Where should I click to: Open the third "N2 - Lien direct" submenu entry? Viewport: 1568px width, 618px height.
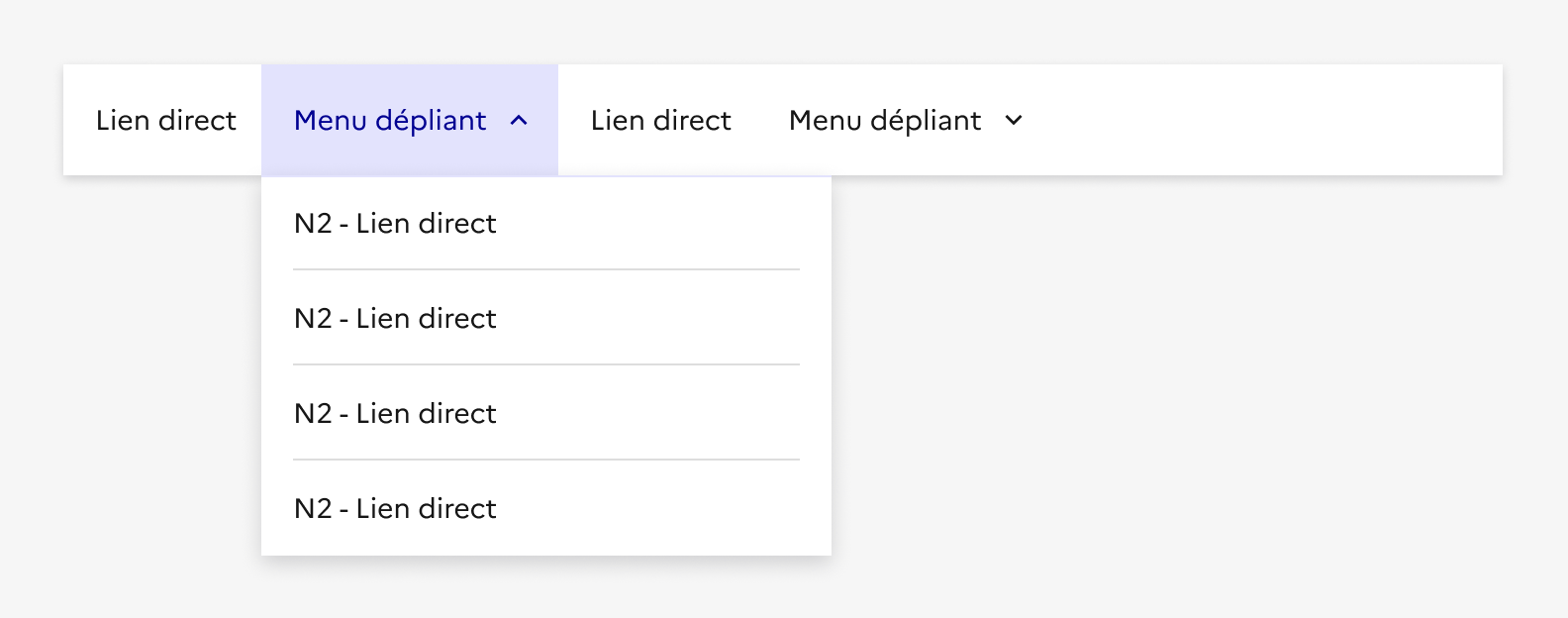tap(395, 414)
